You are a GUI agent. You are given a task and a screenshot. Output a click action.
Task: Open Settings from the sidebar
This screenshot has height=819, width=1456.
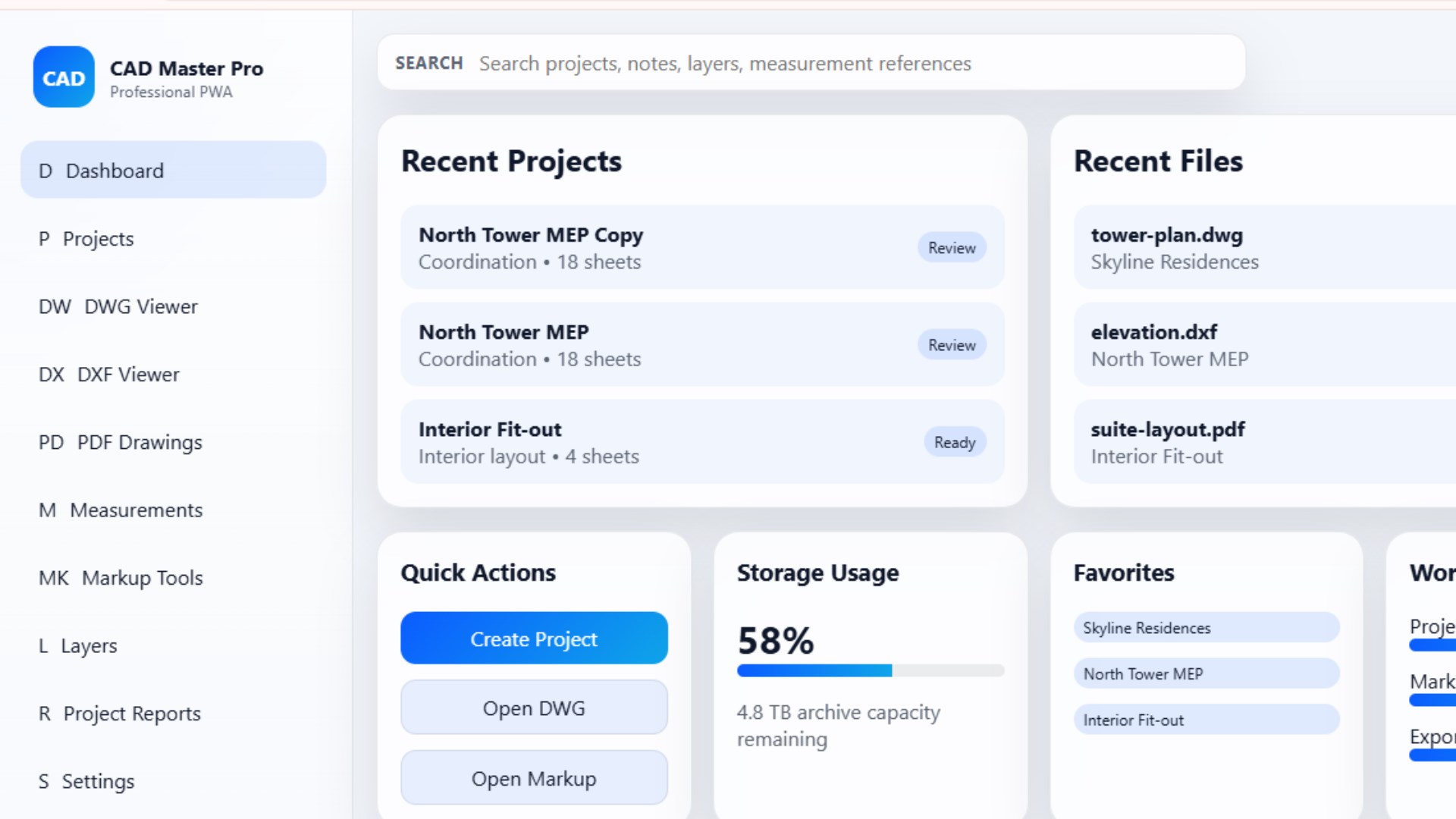173,781
